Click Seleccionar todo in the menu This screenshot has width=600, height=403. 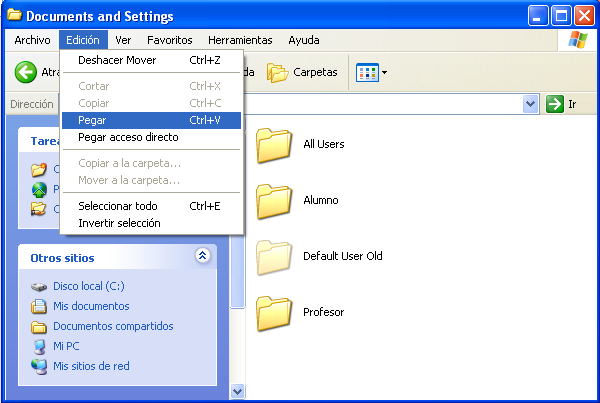[x=119, y=206]
